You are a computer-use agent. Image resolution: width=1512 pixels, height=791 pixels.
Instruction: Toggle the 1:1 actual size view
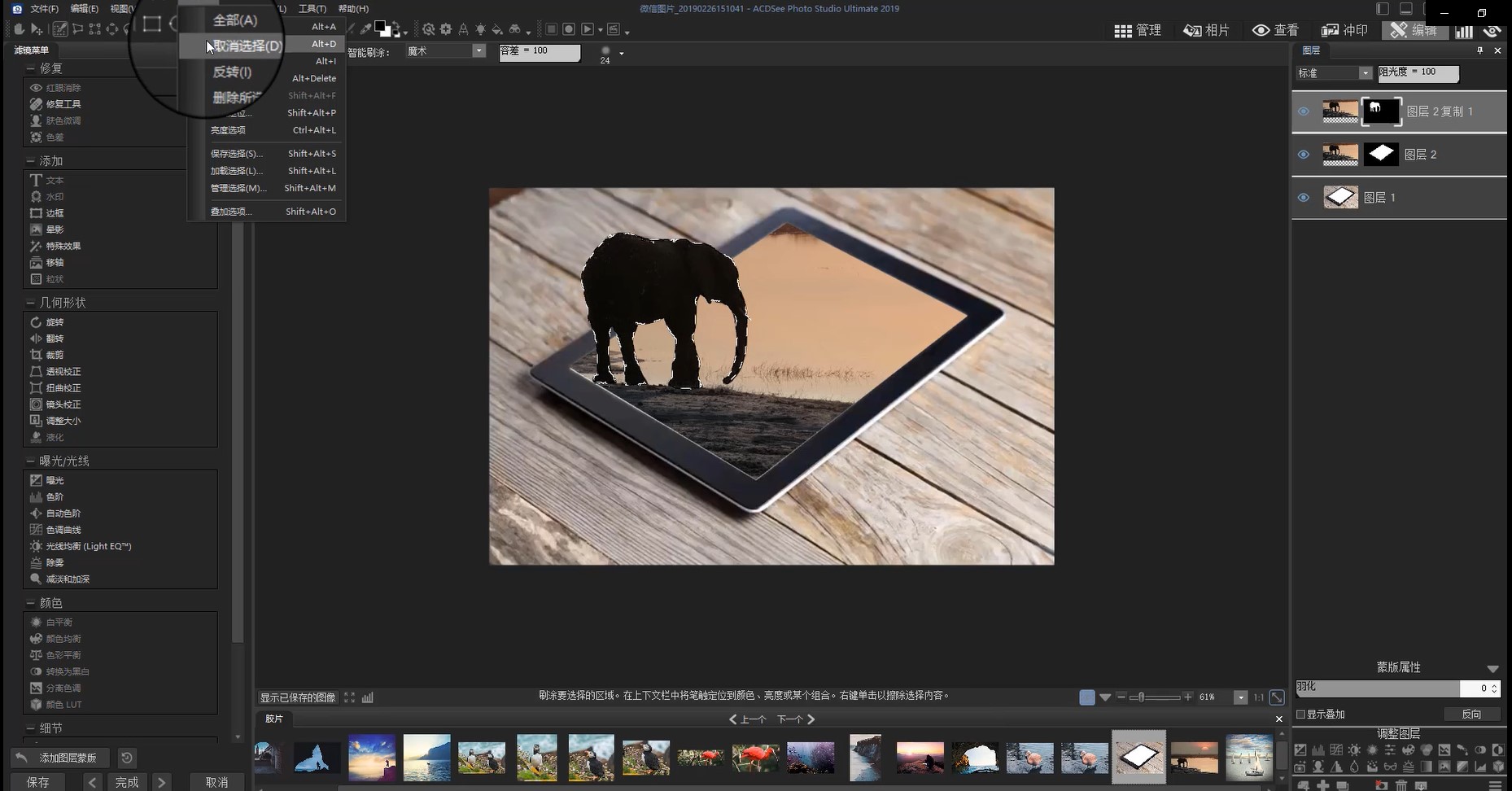1258,697
